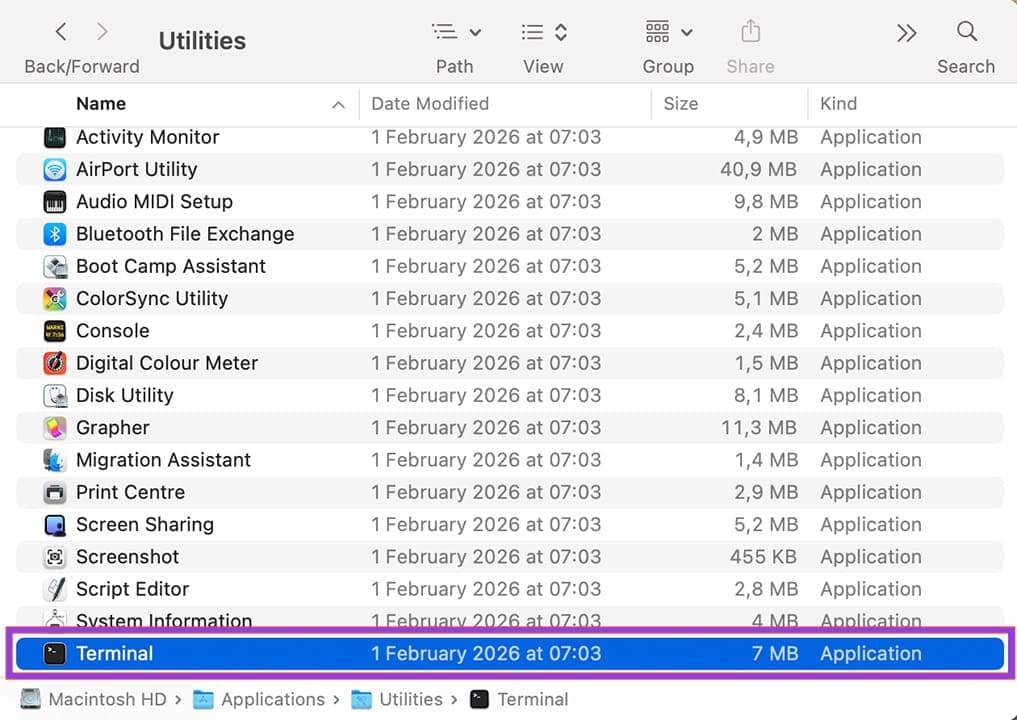Open Search with the magnifier icon

[x=966, y=31]
